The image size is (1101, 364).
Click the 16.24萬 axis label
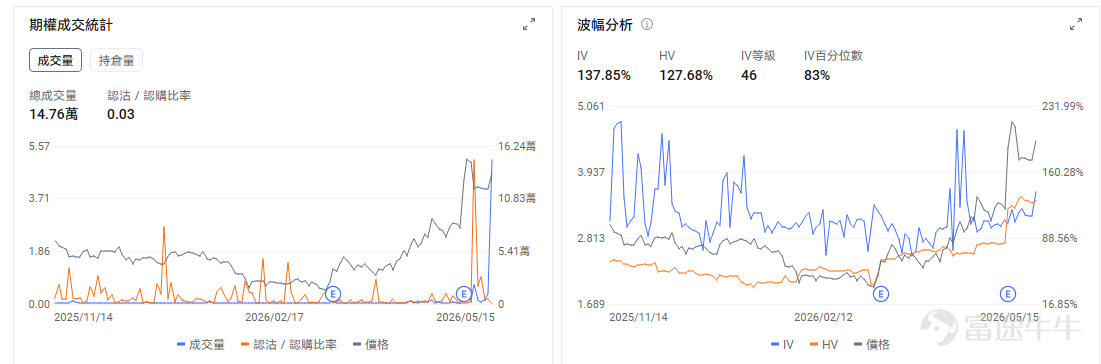click(516, 146)
